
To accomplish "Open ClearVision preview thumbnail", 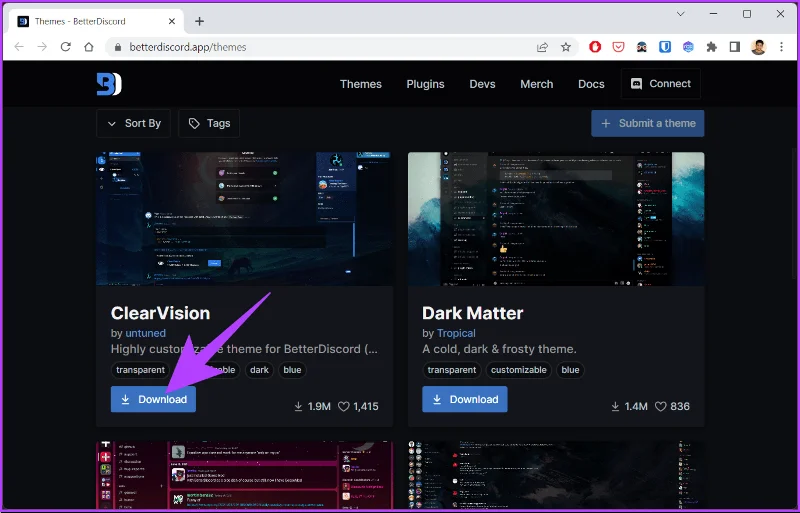I will [x=244, y=218].
